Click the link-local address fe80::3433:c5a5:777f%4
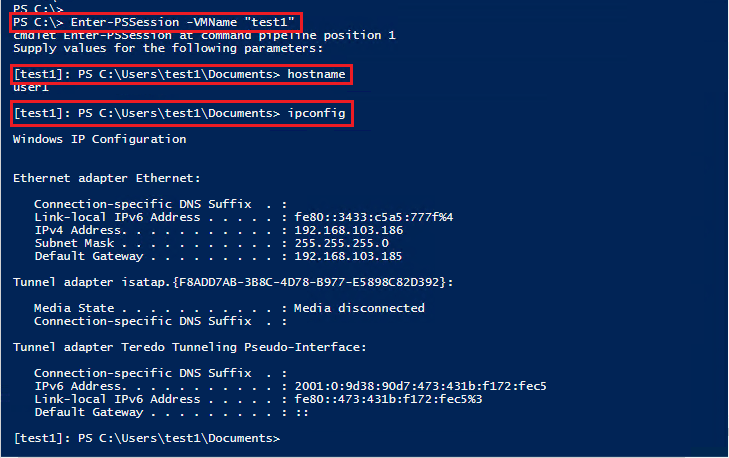Viewport: 729px width, 458px height. (374, 217)
